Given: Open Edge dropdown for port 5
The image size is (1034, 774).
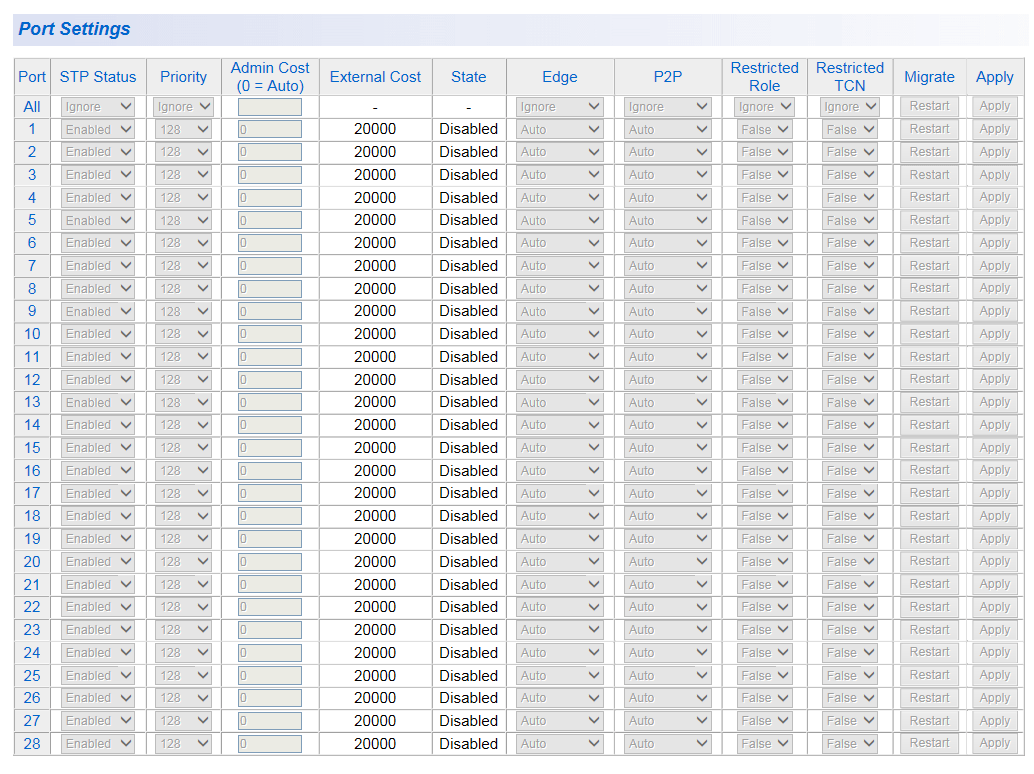Looking at the screenshot, I should 559,220.
